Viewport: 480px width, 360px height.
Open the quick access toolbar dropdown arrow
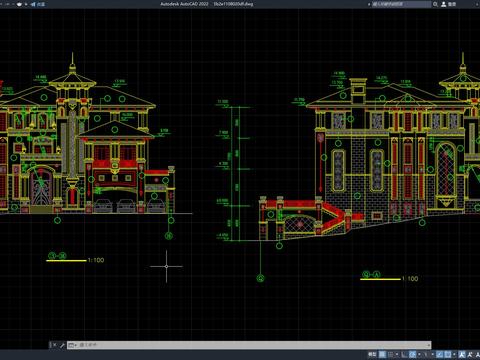click(26, 4)
